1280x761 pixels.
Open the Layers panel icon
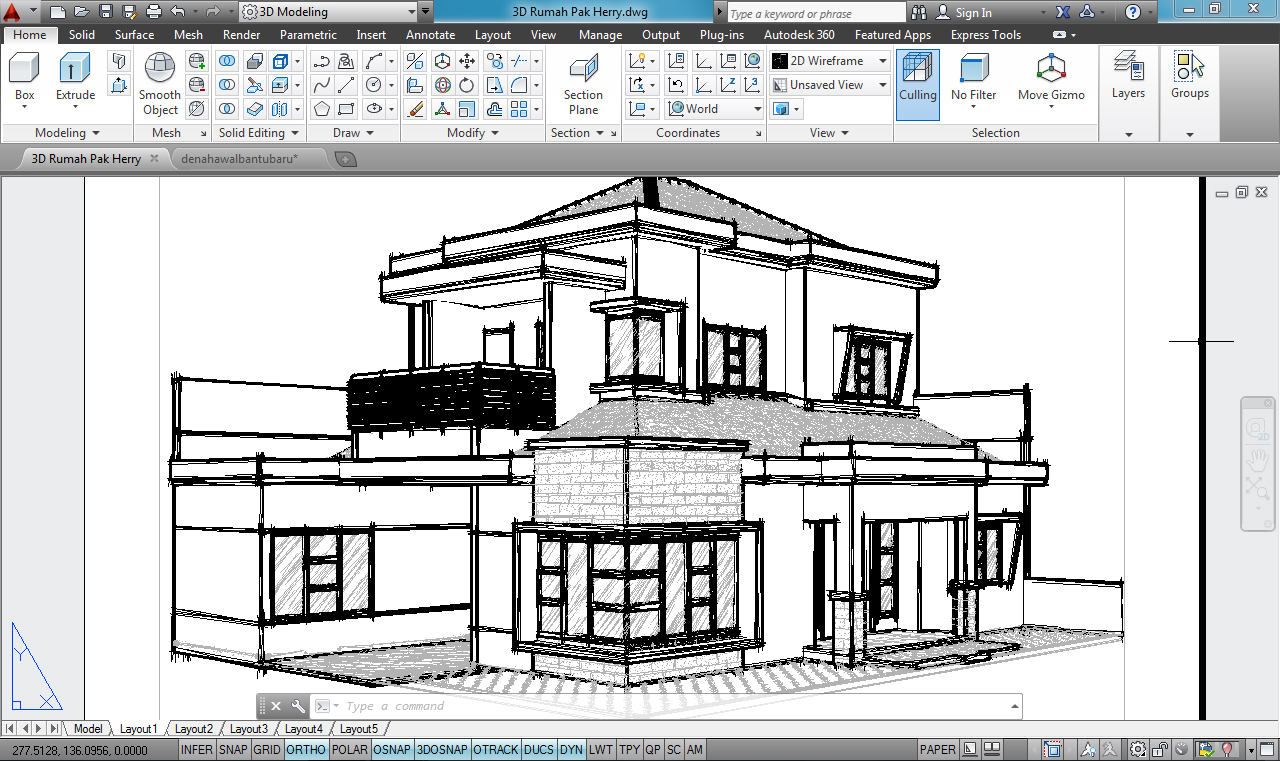click(x=1128, y=70)
